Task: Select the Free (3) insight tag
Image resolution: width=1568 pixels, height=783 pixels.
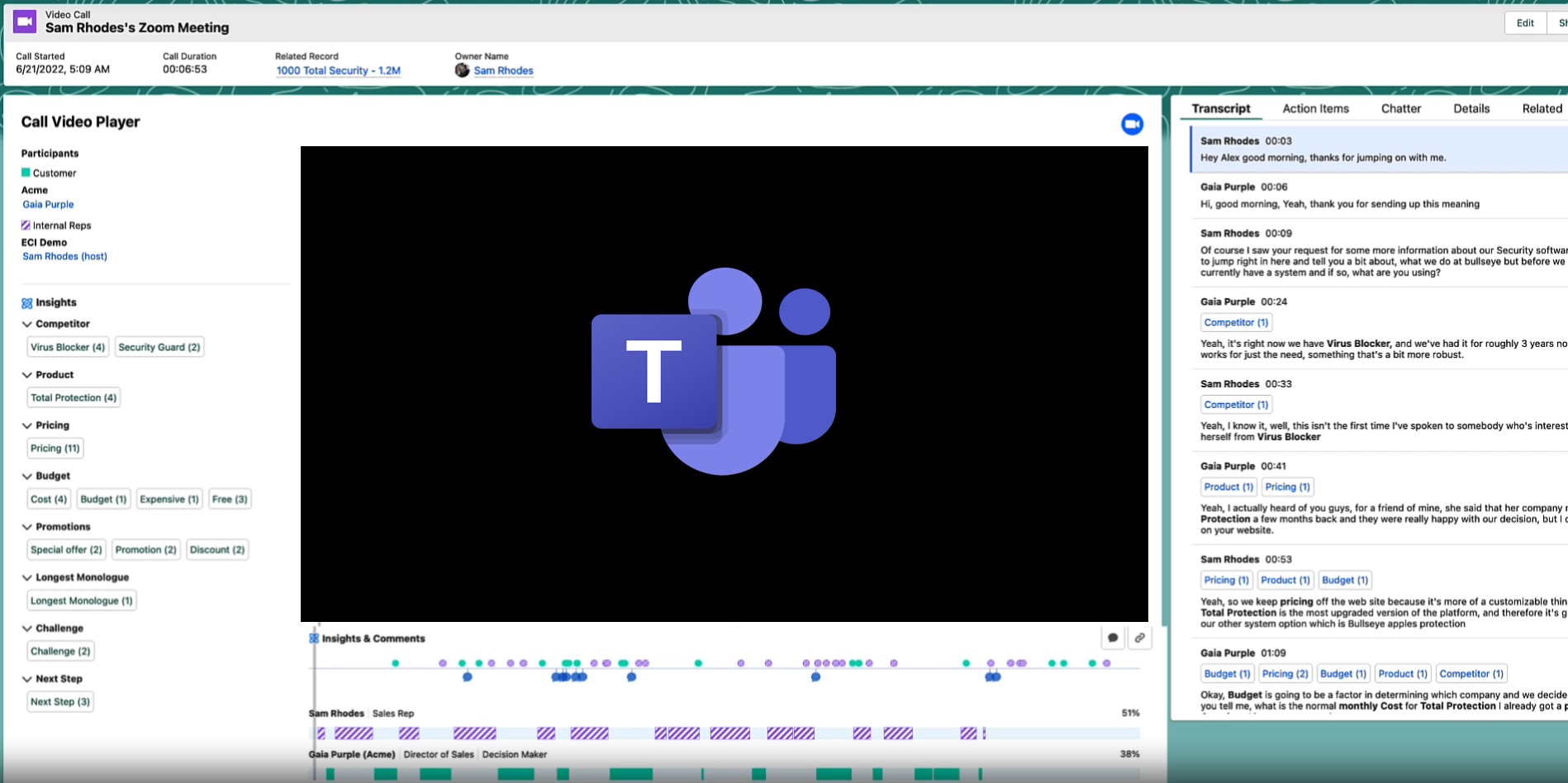Action: 230,500
